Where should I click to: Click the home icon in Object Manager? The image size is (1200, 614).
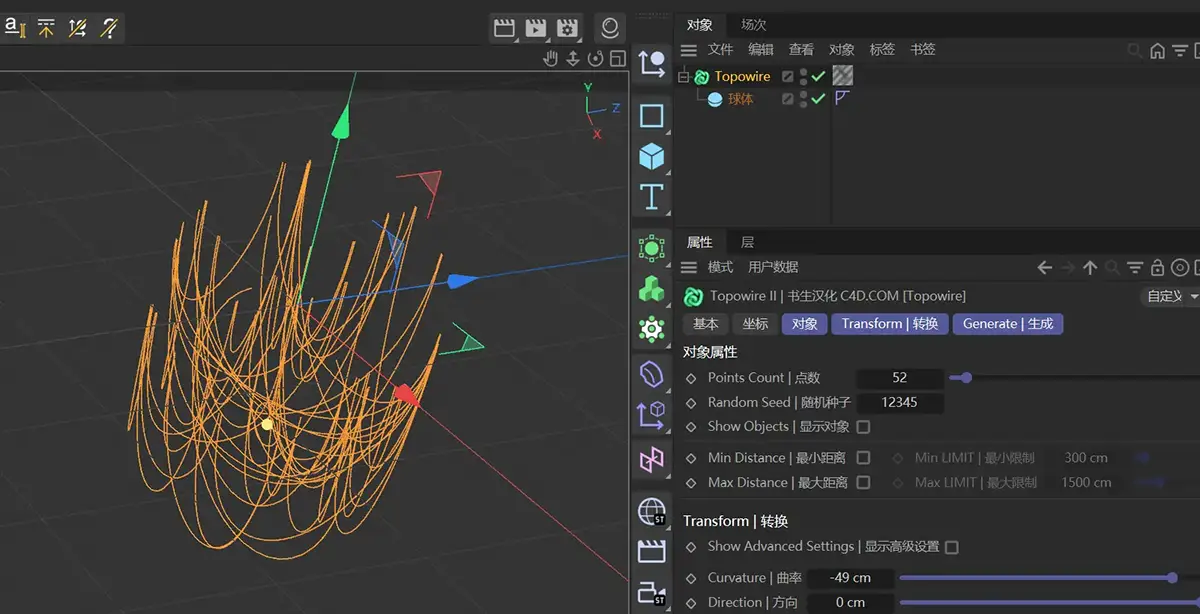click(1157, 50)
